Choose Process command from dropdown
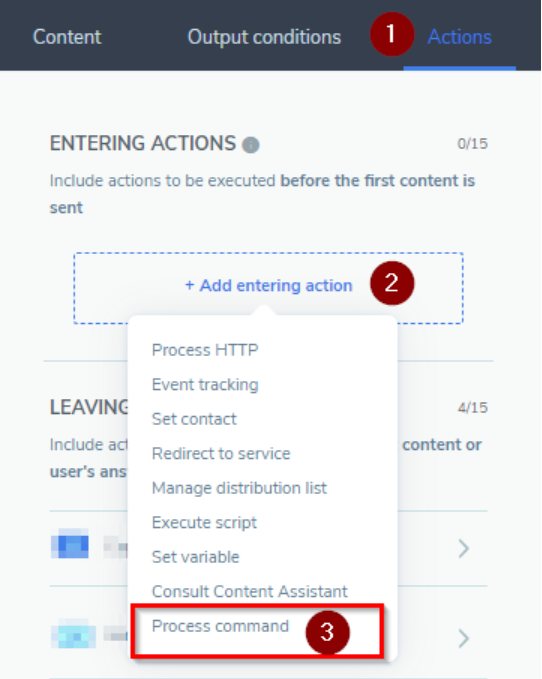The height and width of the screenshot is (679, 542). pos(220,626)
